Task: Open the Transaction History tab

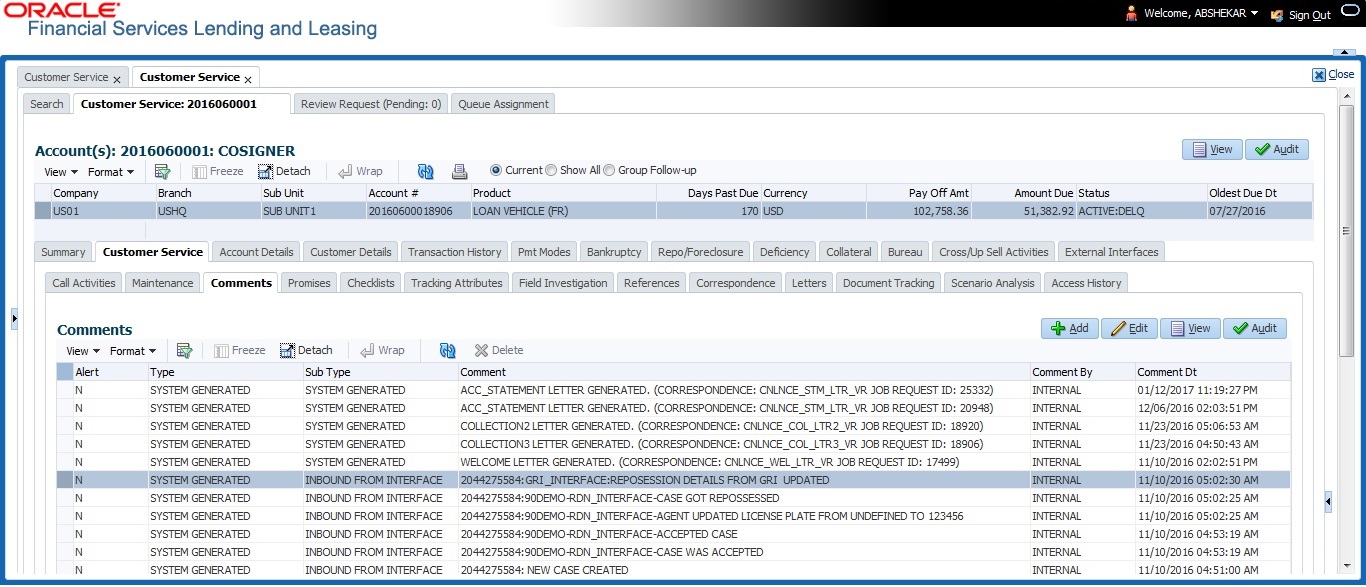Action: tap(455, 252)
